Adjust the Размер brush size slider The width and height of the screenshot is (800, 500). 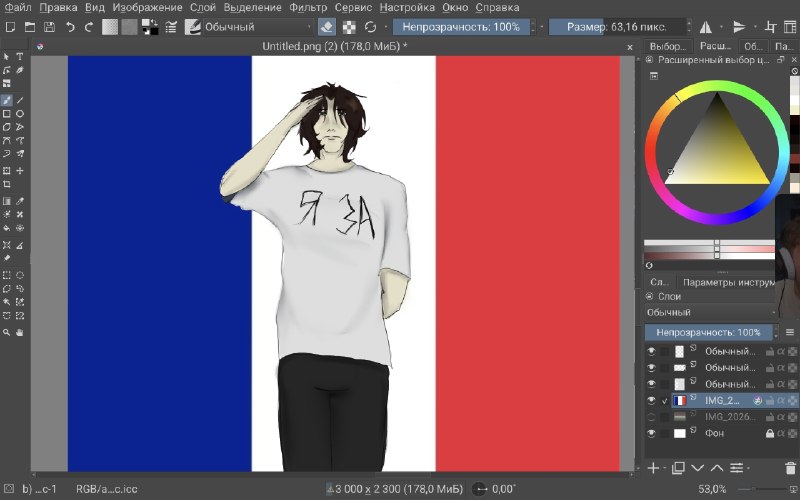(617, 27)
